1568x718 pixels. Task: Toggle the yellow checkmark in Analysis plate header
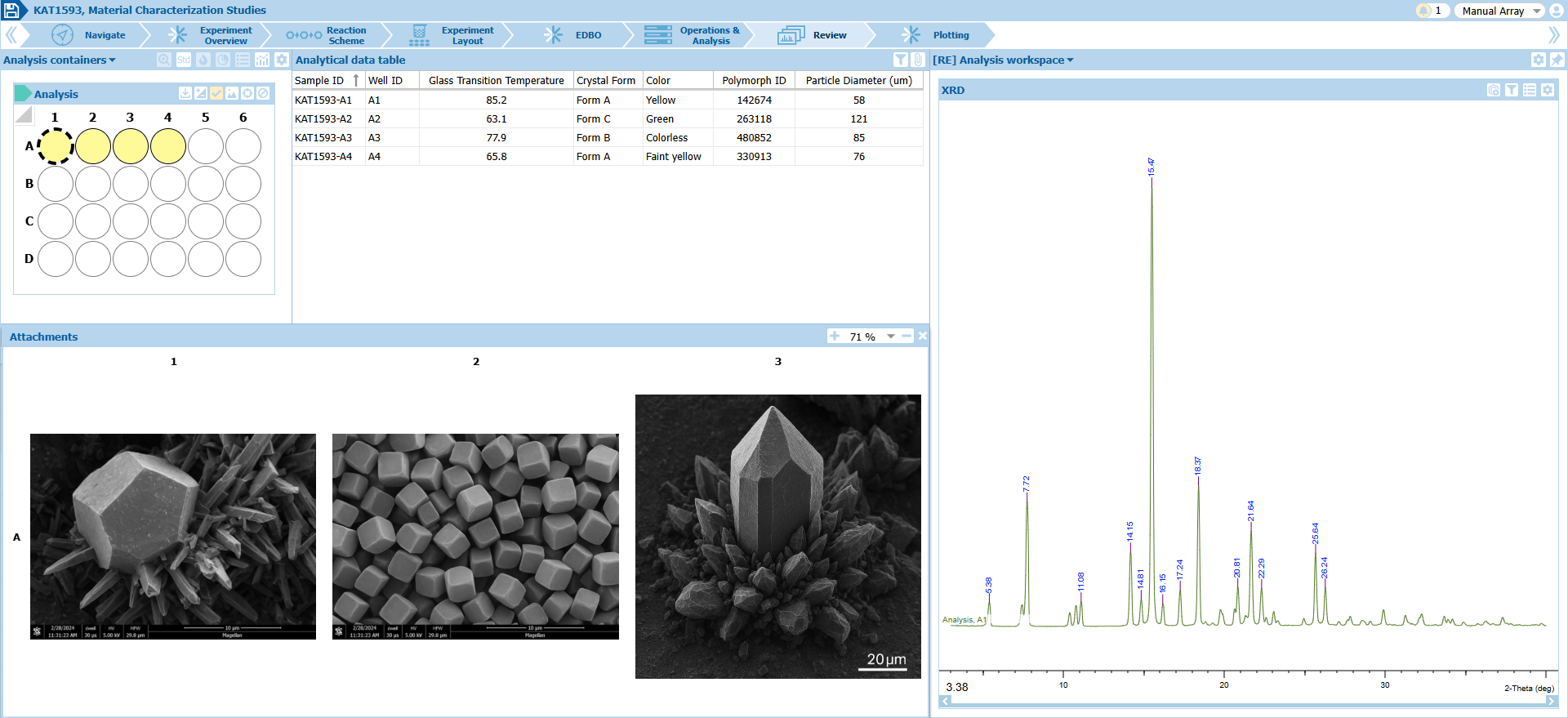[216, 93]
